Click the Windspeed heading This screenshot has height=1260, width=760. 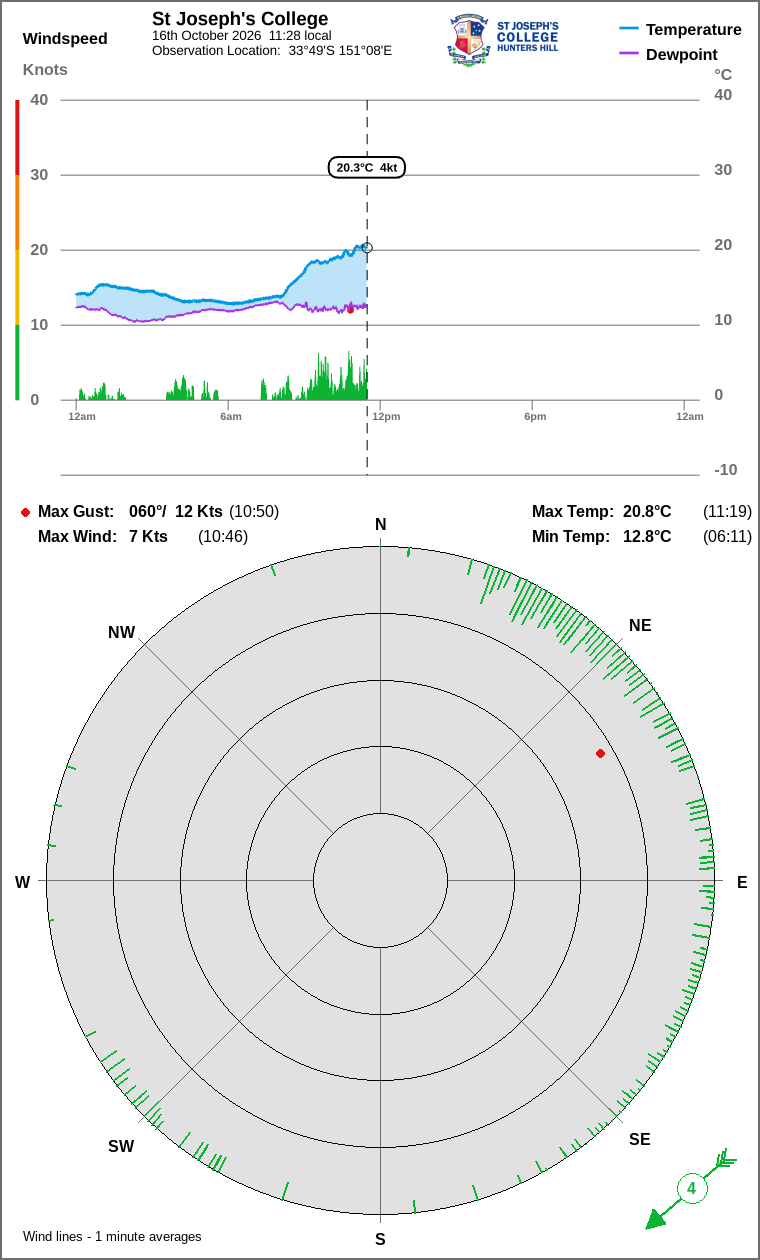point(65,39)
